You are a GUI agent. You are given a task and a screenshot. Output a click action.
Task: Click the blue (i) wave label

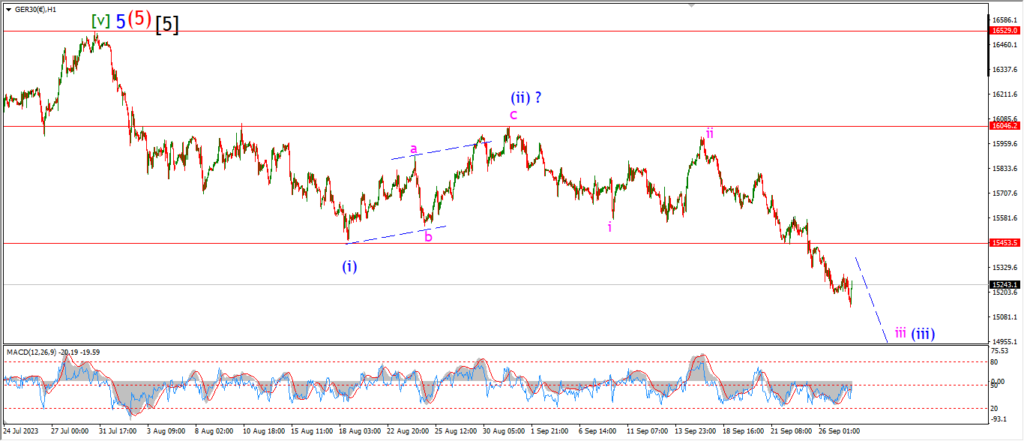tap(350, 267)
